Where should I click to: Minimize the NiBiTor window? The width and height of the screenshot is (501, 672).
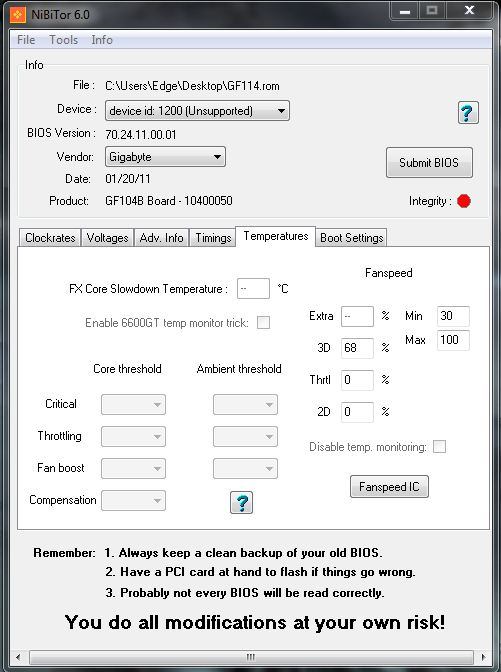pyautogui.click(x=405, y=11)
